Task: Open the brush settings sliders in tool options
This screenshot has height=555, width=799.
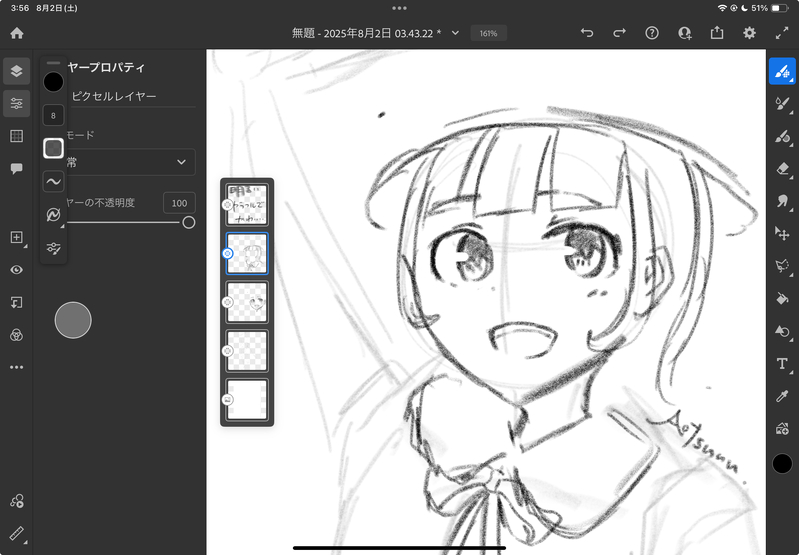Action: (x=54, y=248)
